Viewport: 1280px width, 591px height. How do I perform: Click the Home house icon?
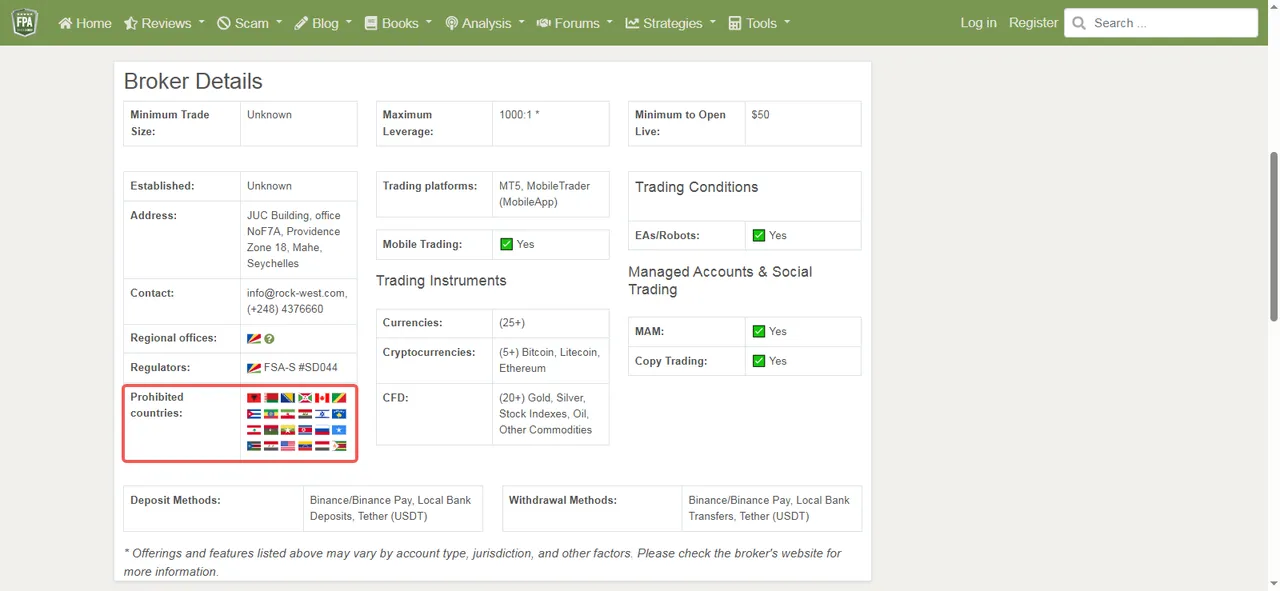[65, 23]
